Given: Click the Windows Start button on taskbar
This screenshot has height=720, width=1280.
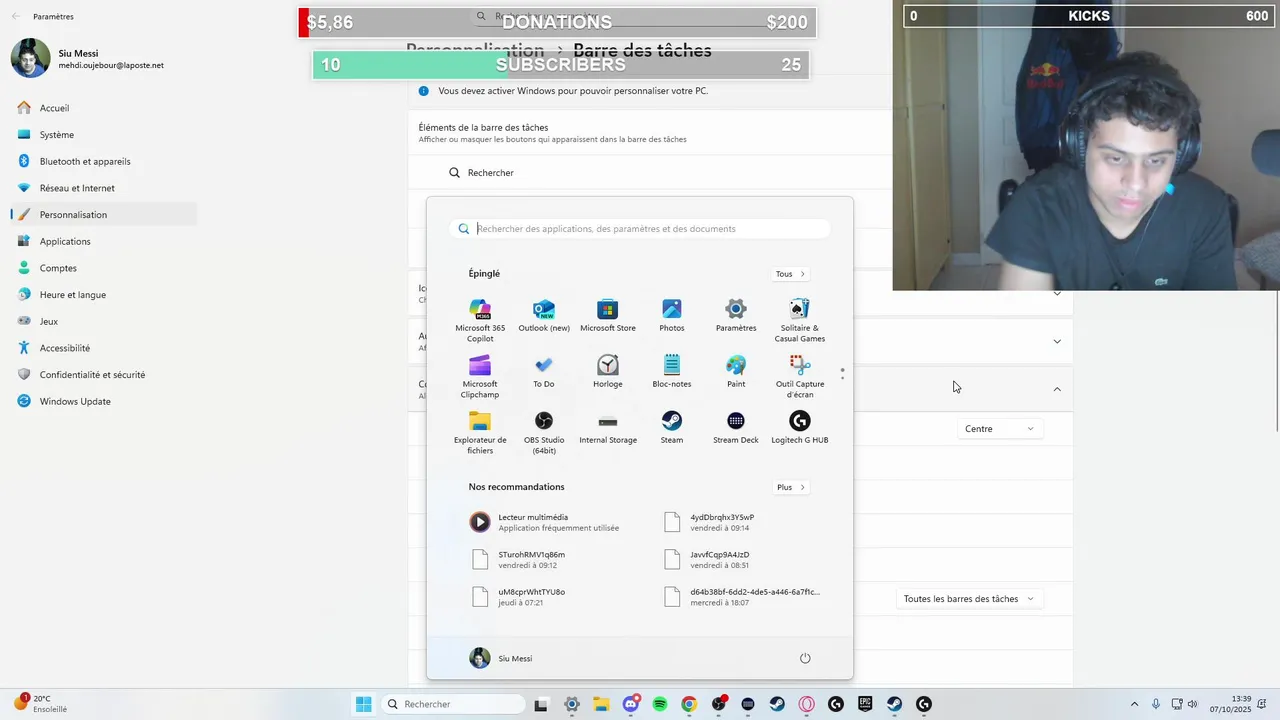Looking at the screenshot, I should [363, 704].
